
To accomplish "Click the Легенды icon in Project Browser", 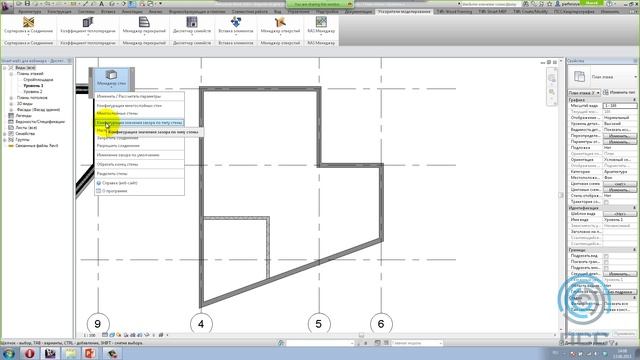I will [x=11, y=116].
